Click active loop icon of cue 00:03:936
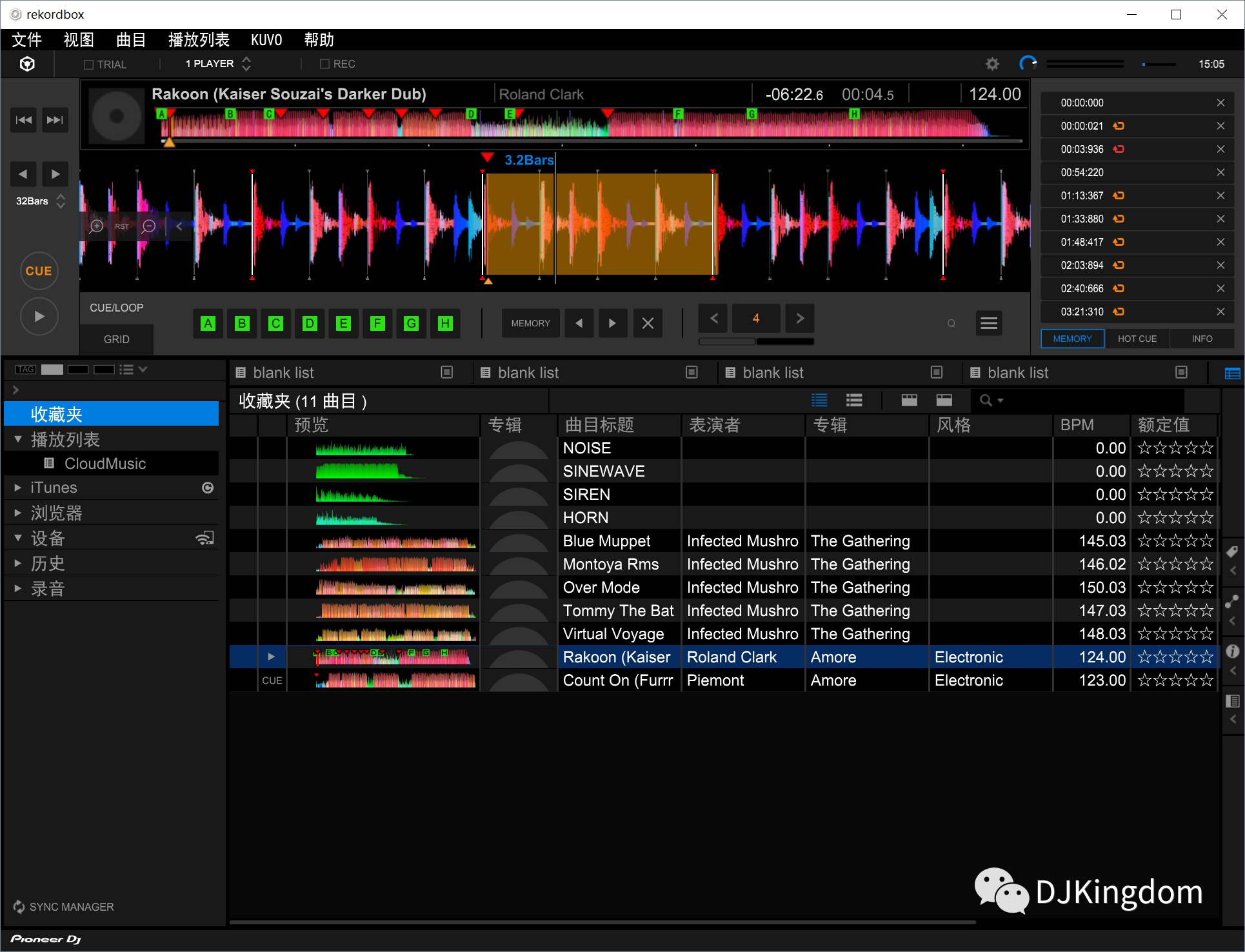This screenshot has width=1245, height=952. pyautogui.click(x=1119, y=149)
